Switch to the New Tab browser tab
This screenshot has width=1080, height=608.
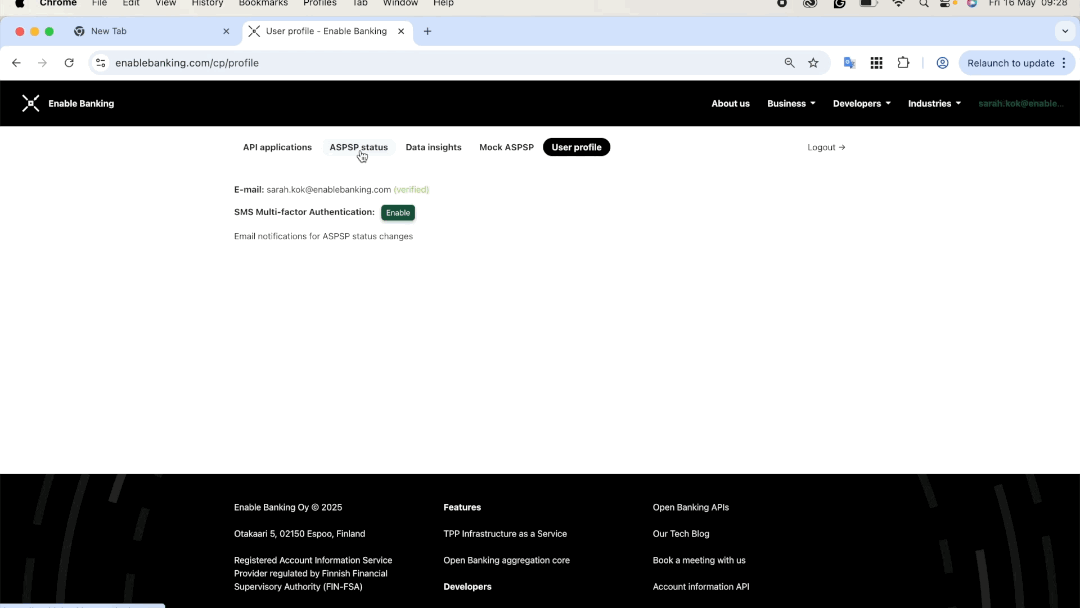pos(150,31)
